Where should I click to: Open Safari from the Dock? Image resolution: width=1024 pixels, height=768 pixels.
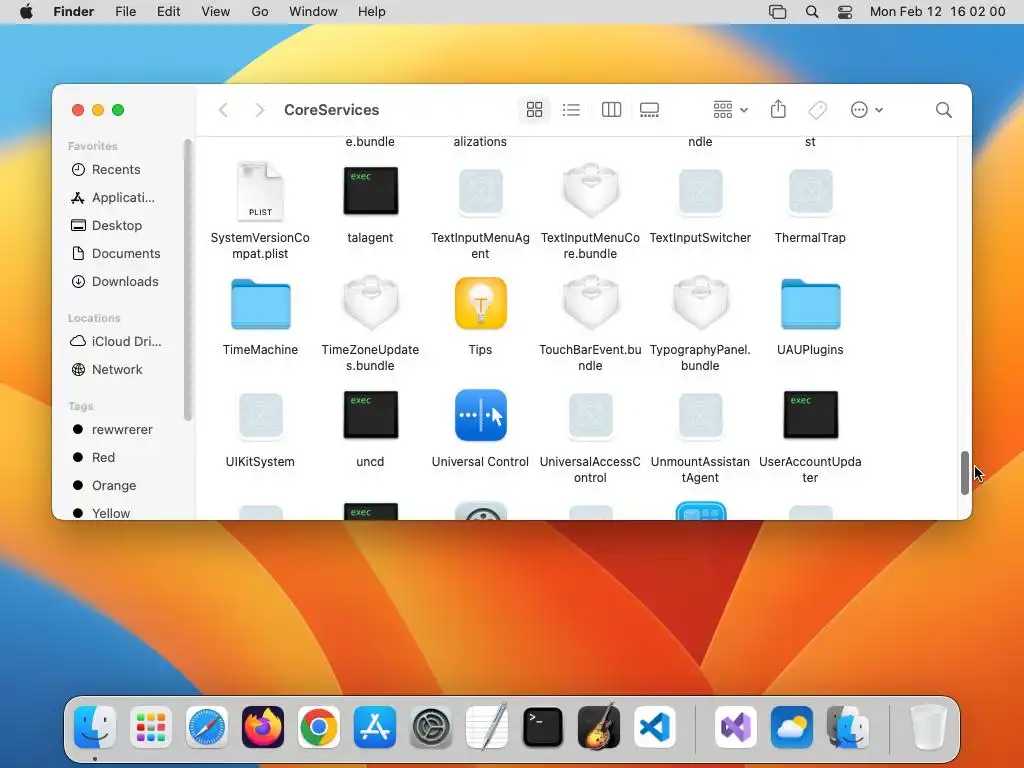click(207, 727)
